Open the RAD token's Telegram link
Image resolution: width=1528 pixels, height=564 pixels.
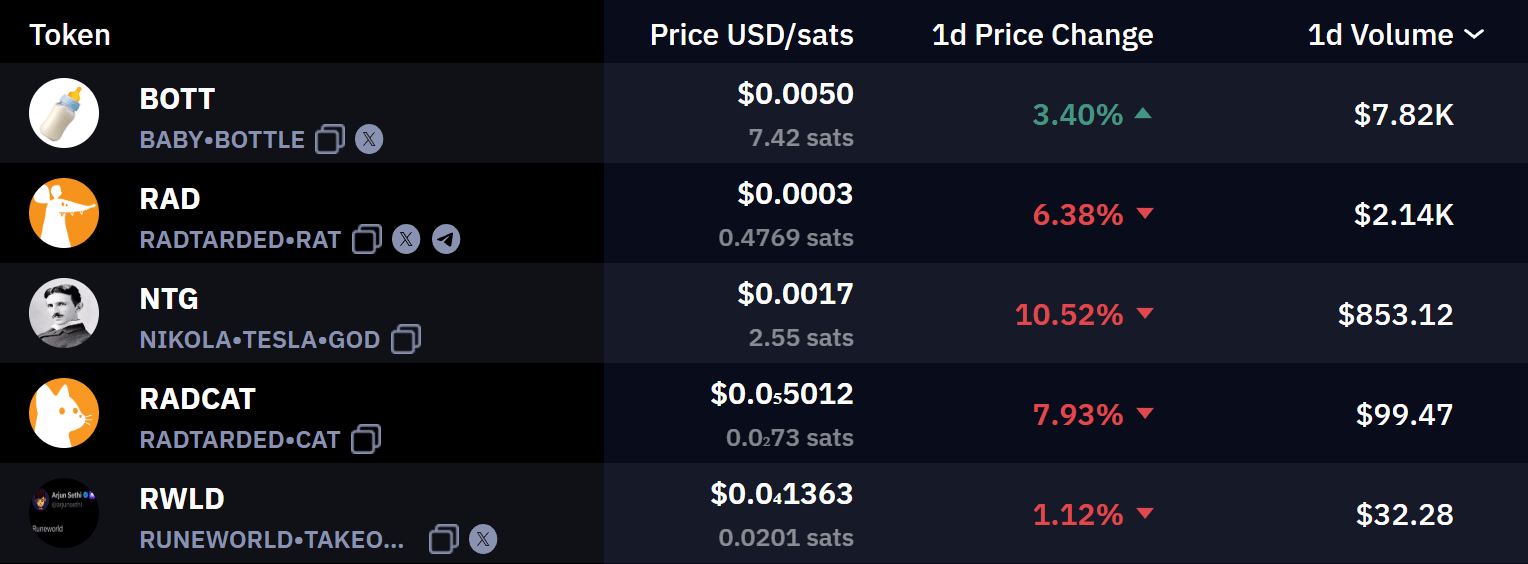[x=446, y=239]
